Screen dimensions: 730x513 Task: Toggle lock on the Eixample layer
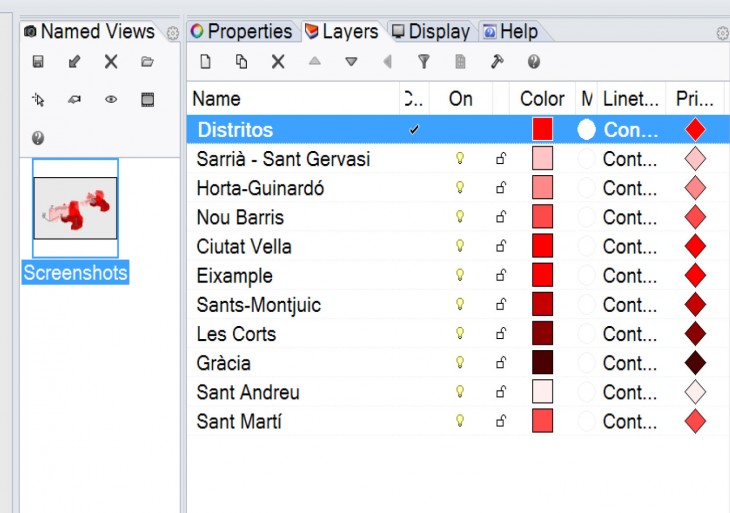click(501, 275)
